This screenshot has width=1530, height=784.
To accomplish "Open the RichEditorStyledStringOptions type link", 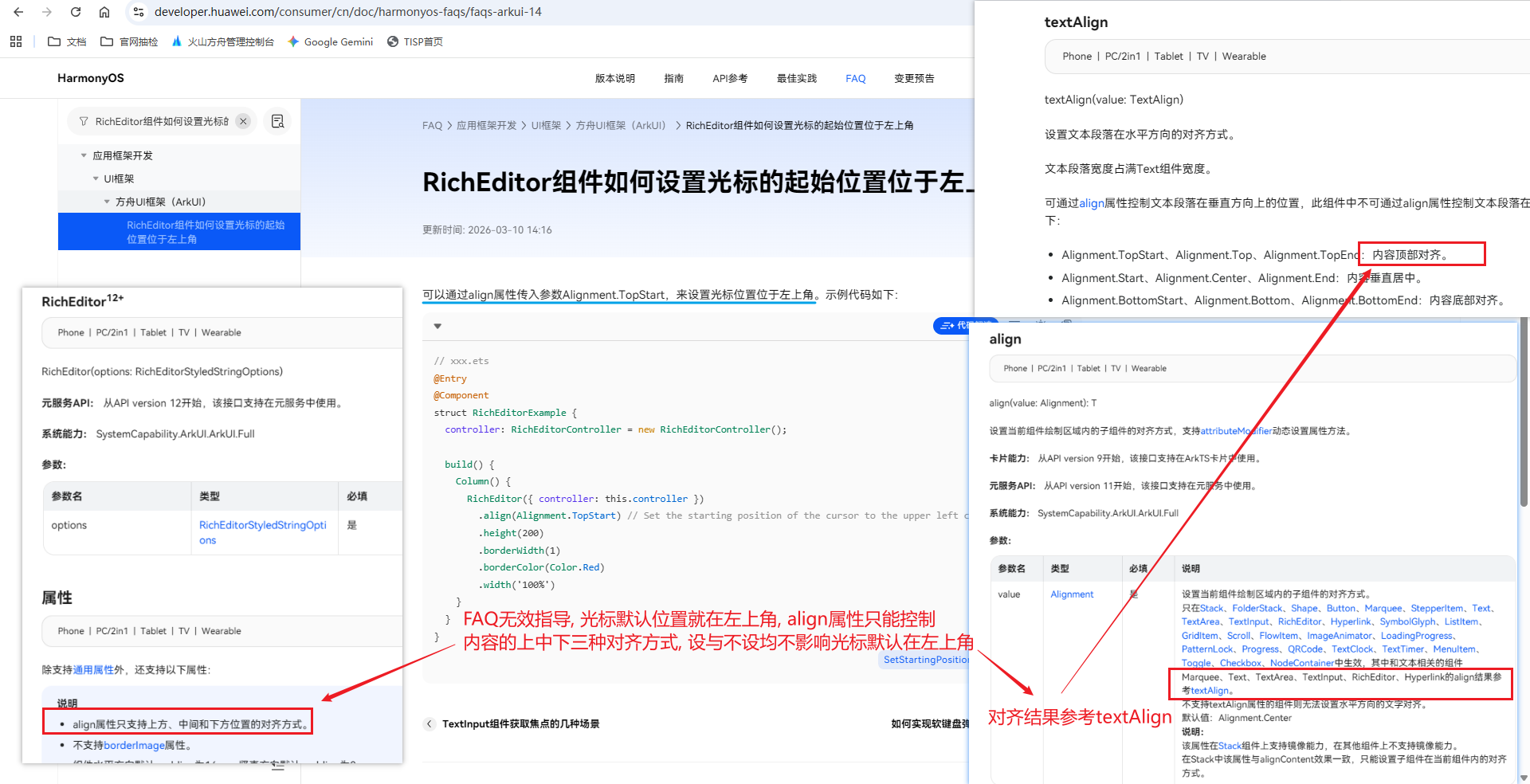I will coord(263,532).
